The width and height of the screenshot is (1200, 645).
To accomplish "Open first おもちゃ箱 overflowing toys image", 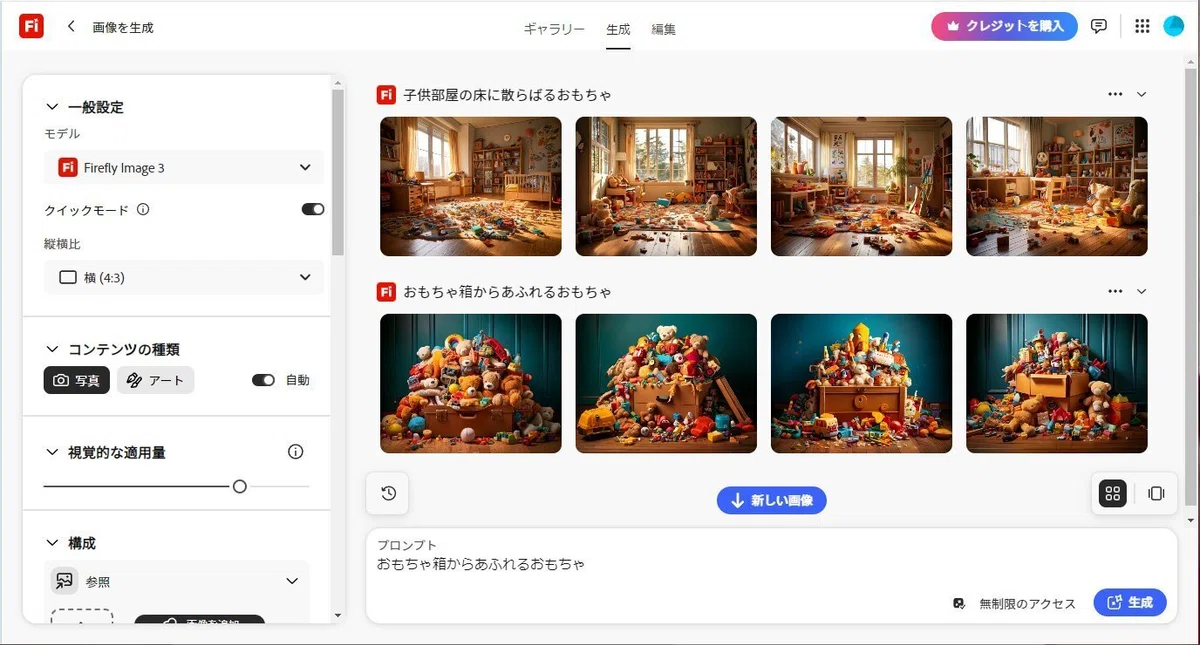I will pos(471,383).
